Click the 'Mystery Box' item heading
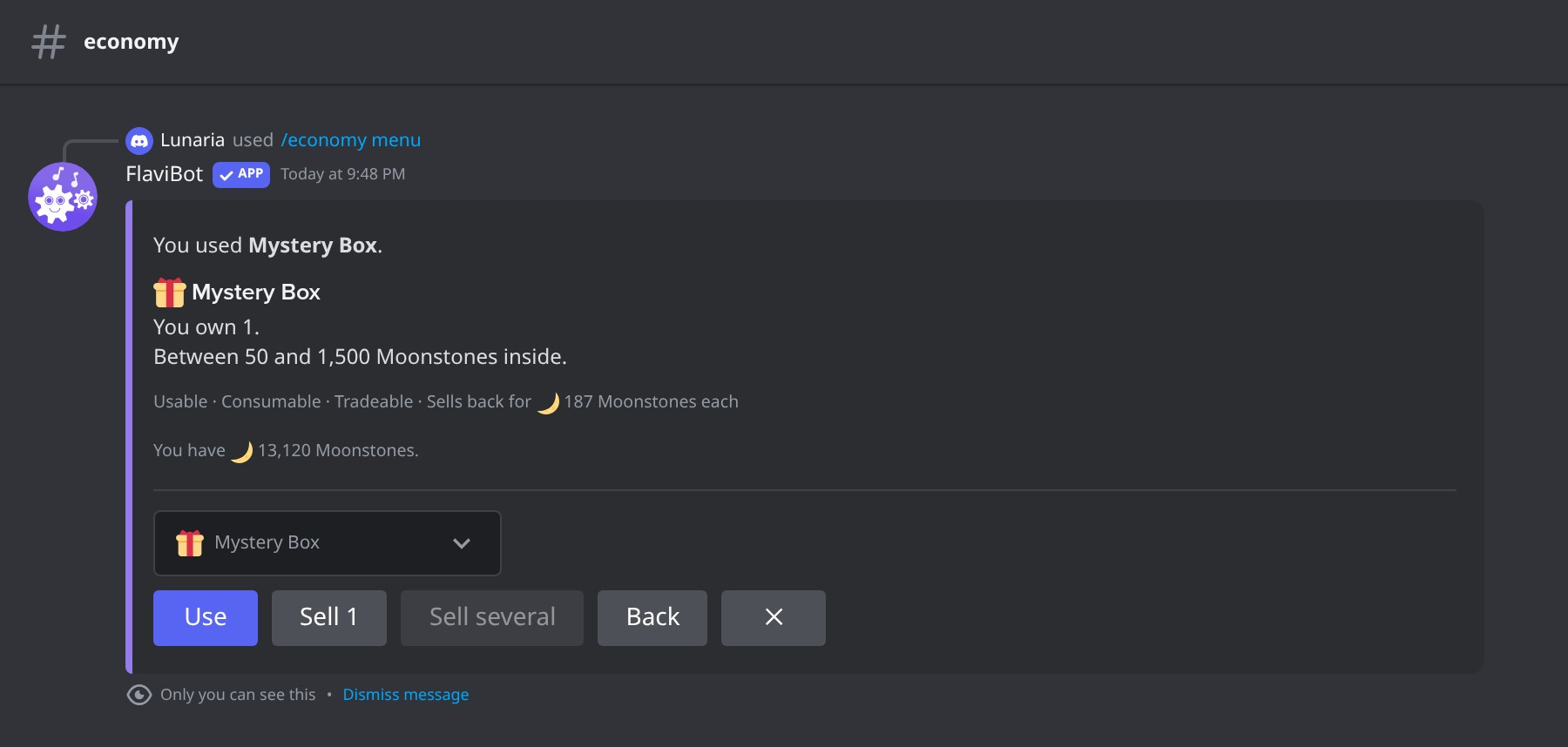This screenshot has width=1568, height=747. coord(256,293)
